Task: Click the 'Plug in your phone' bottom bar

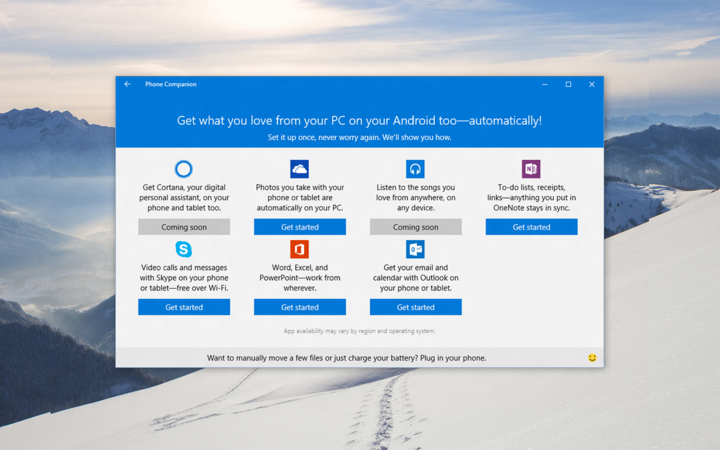Action: [x=346, y=357]
